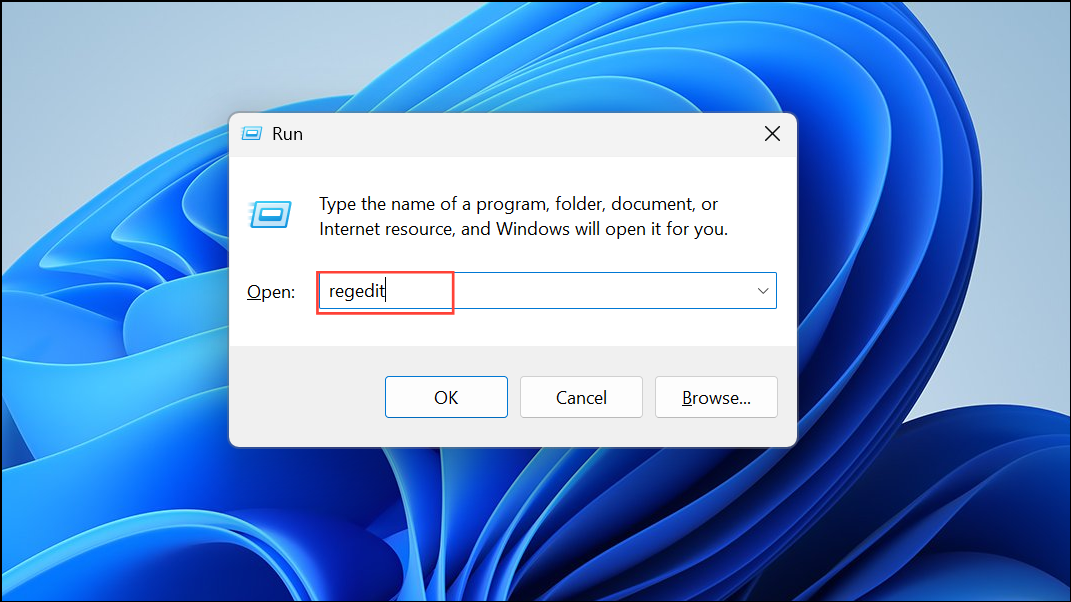Cancel the Run dialog
1071x602 pixels.
581,397
